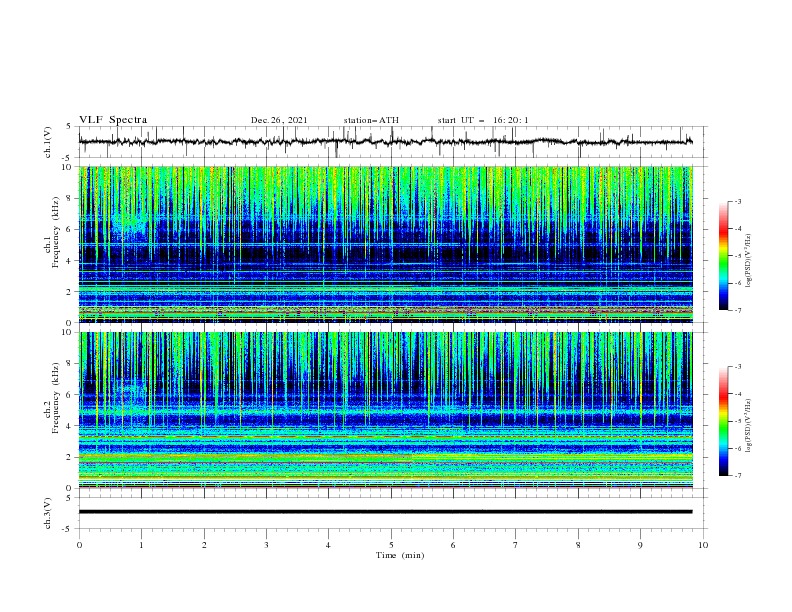Viewport: 792px width, 612px height.
Task: Click the time axis tick label "5"
Action: tap(391, 545)
